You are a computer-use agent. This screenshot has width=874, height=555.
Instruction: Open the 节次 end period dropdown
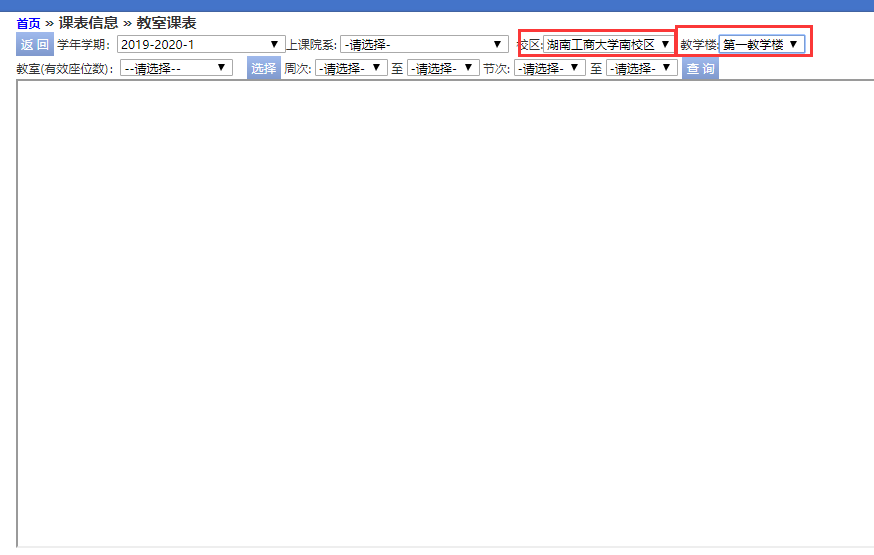[642, 68]
